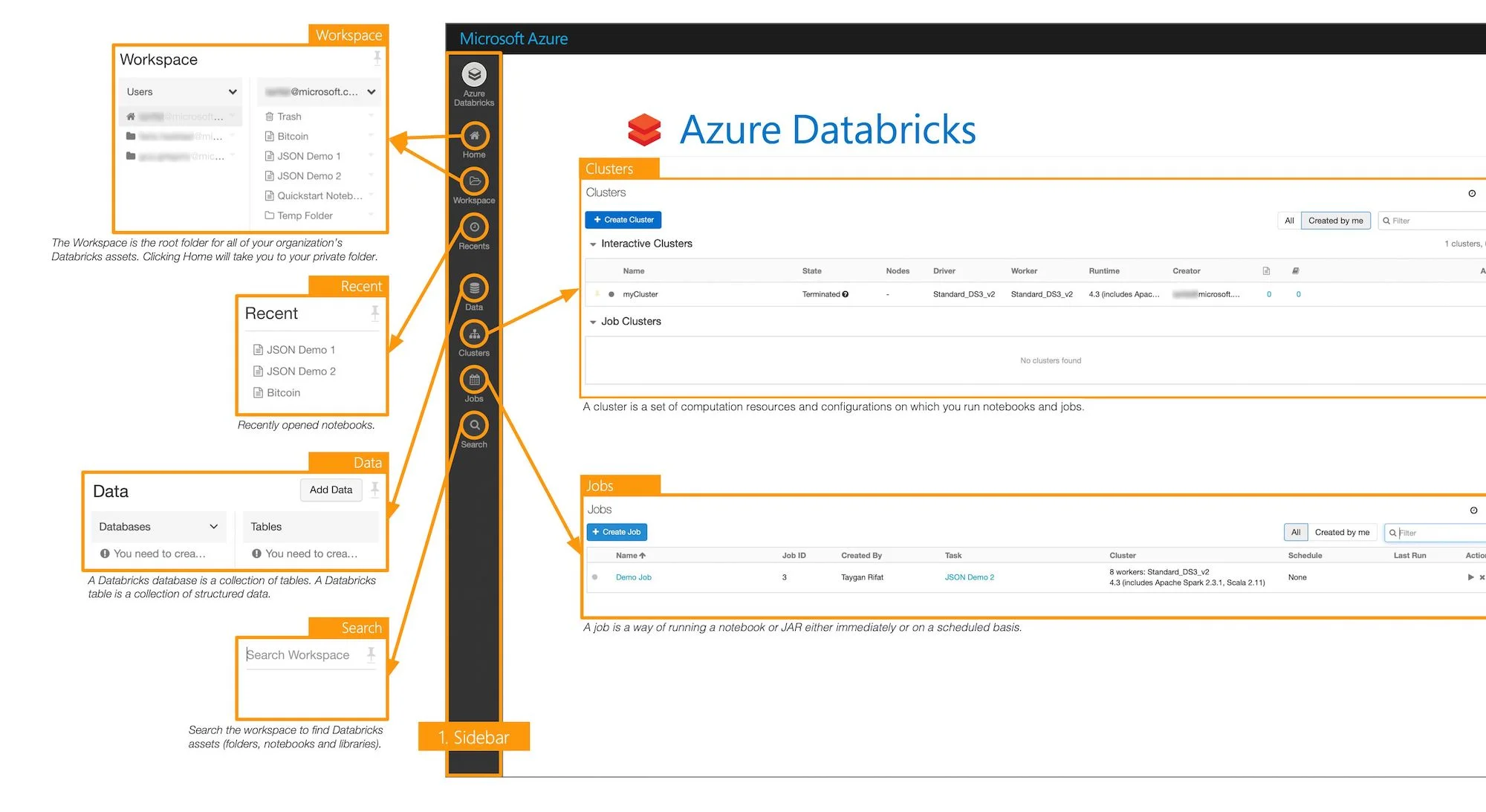
Task: Open the Data sidebar icon
Action: [474, 288]
